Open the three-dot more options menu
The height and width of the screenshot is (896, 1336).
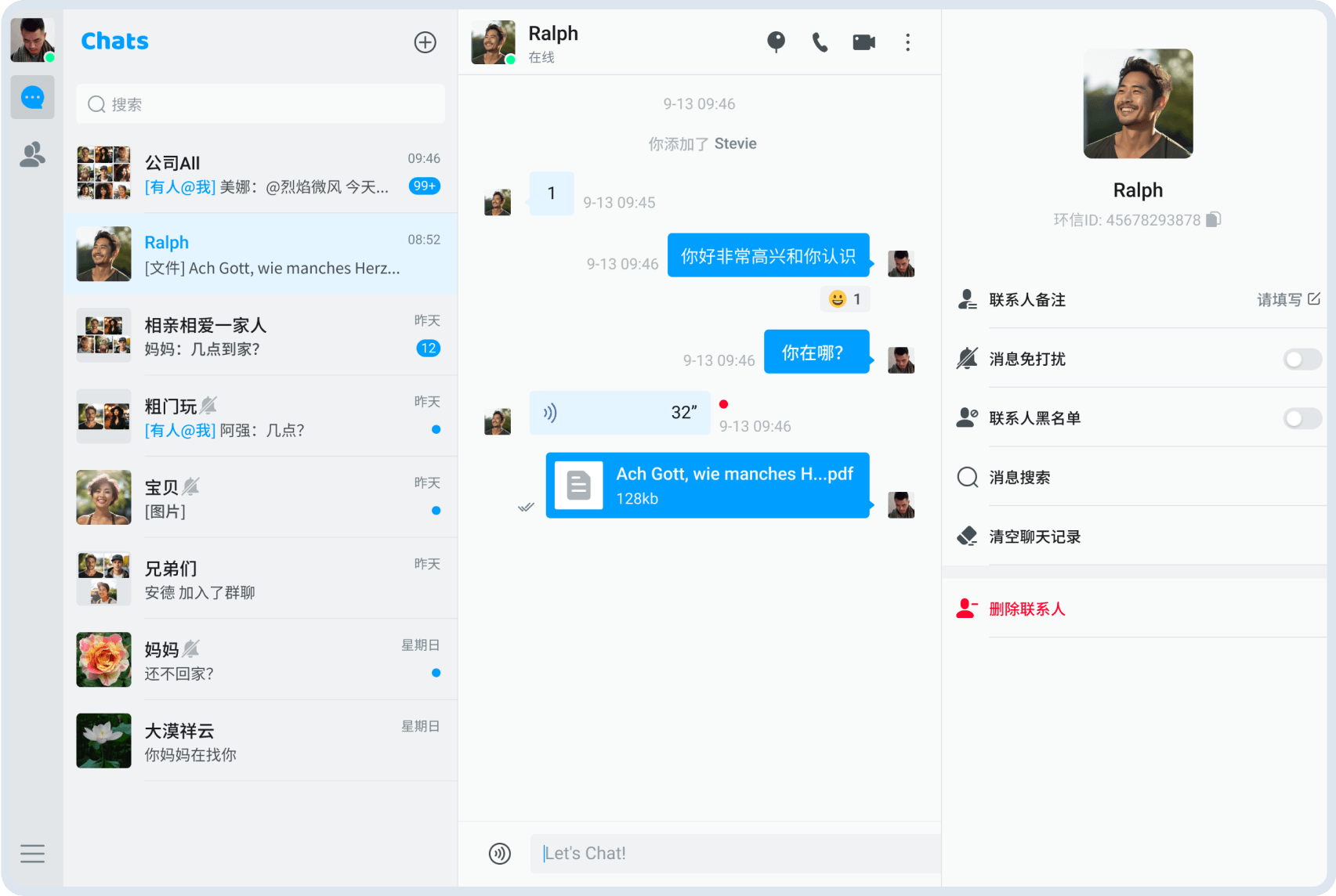(907, 42)
